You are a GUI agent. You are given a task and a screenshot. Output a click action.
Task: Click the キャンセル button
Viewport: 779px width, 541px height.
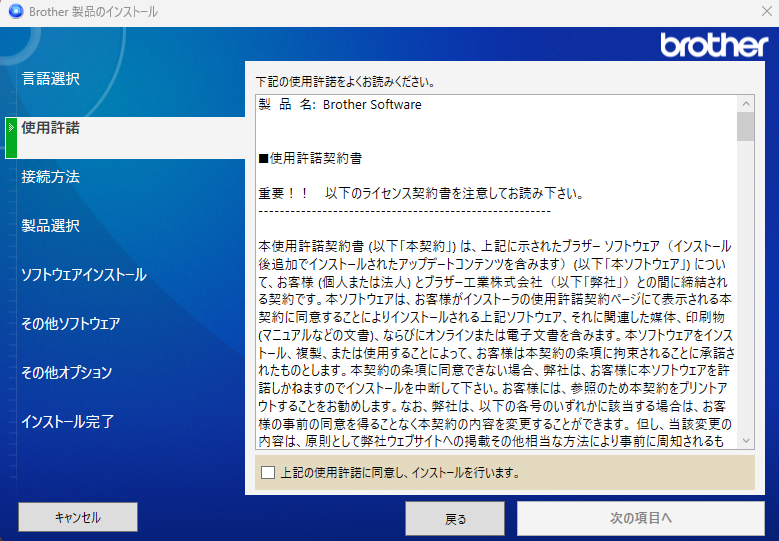click(x=78, y=517)
